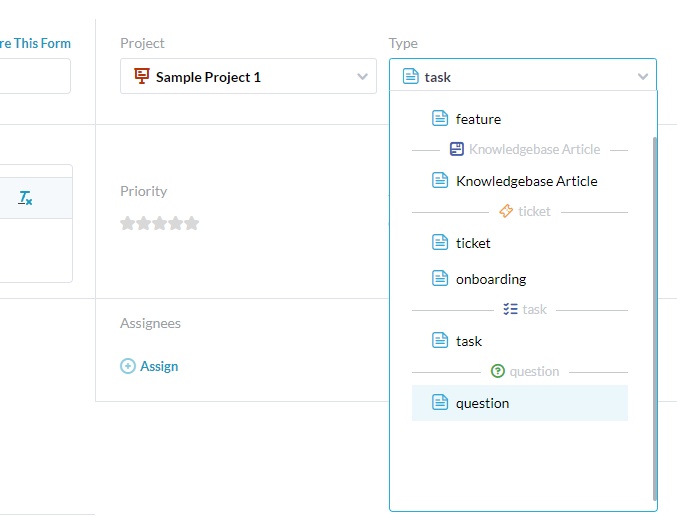Click the Type field showing task
Screen dimensions: 677x522
[510, 77]
